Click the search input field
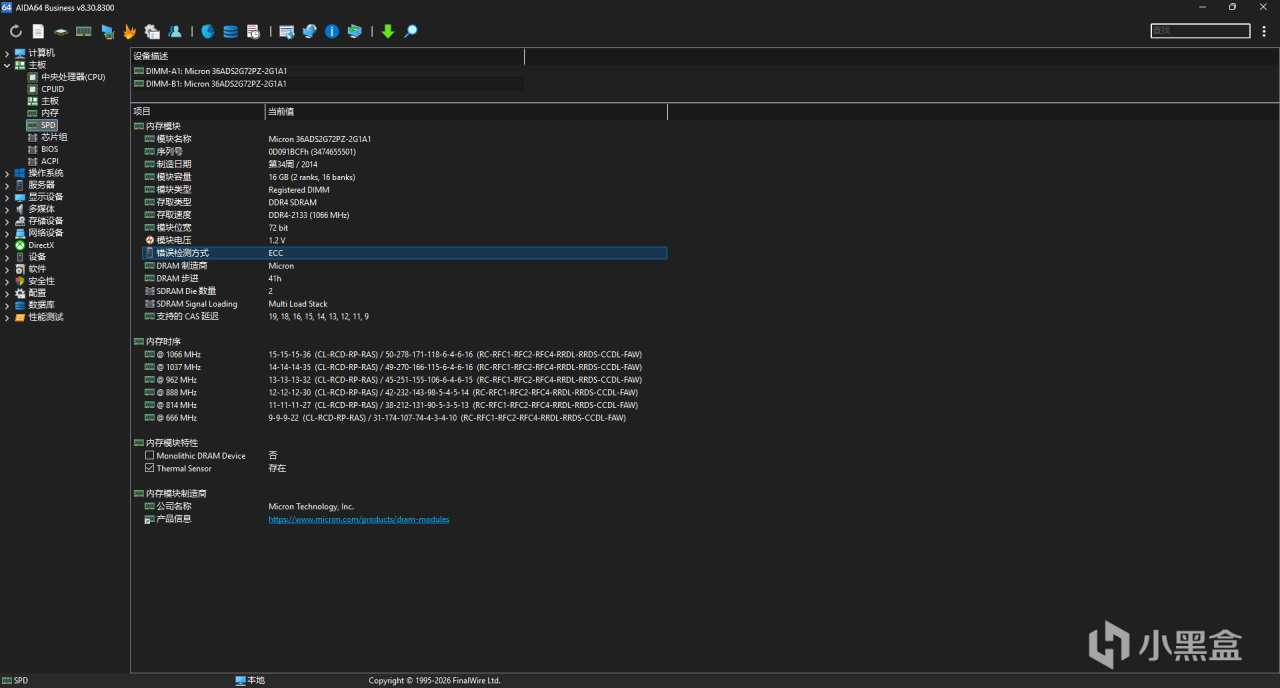1280x688 pixels. click(x=1200, y=31)
